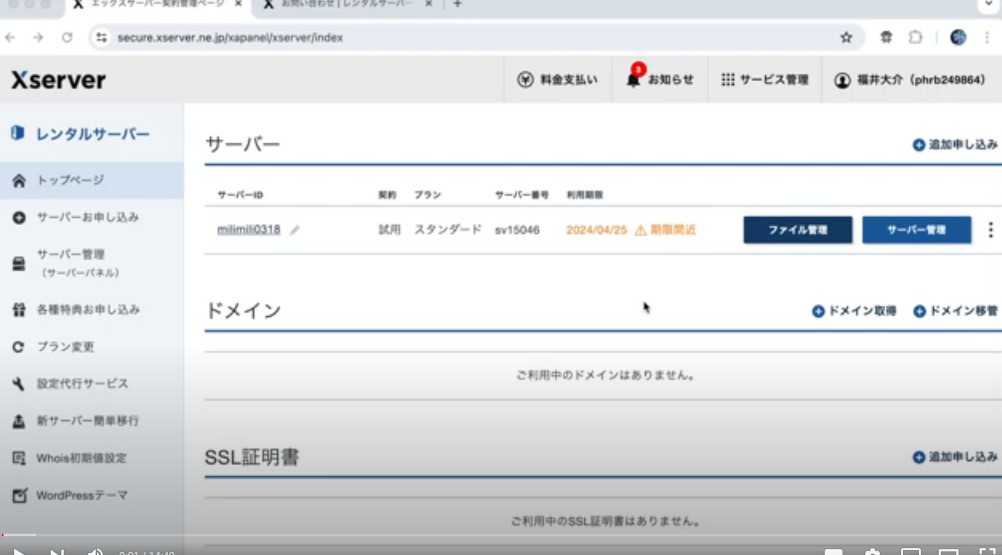Open Chrome profile avatar

coord(958,37)
